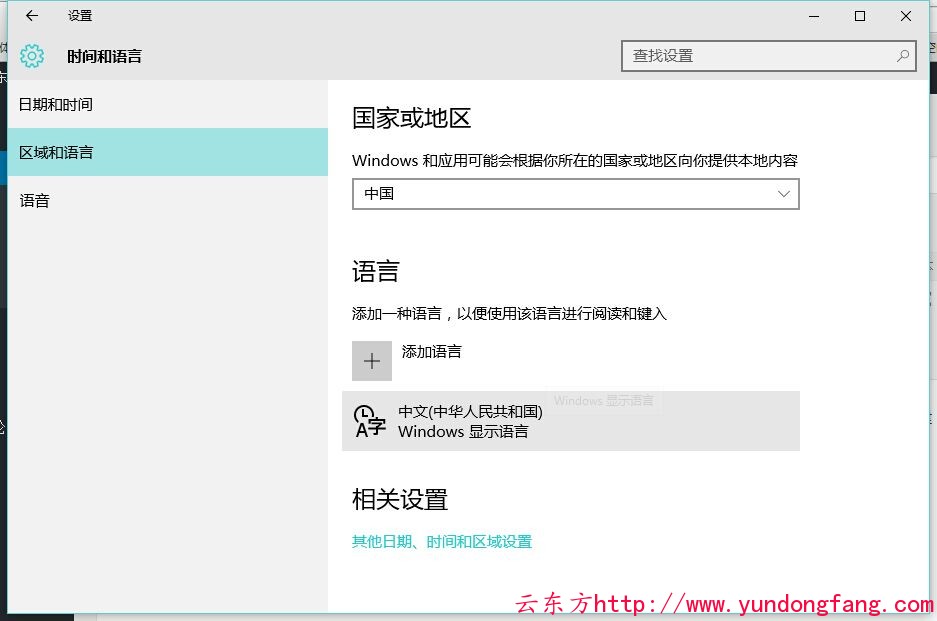Maximize the 设置 window
The image size is (937, 621).
[860, 16]
